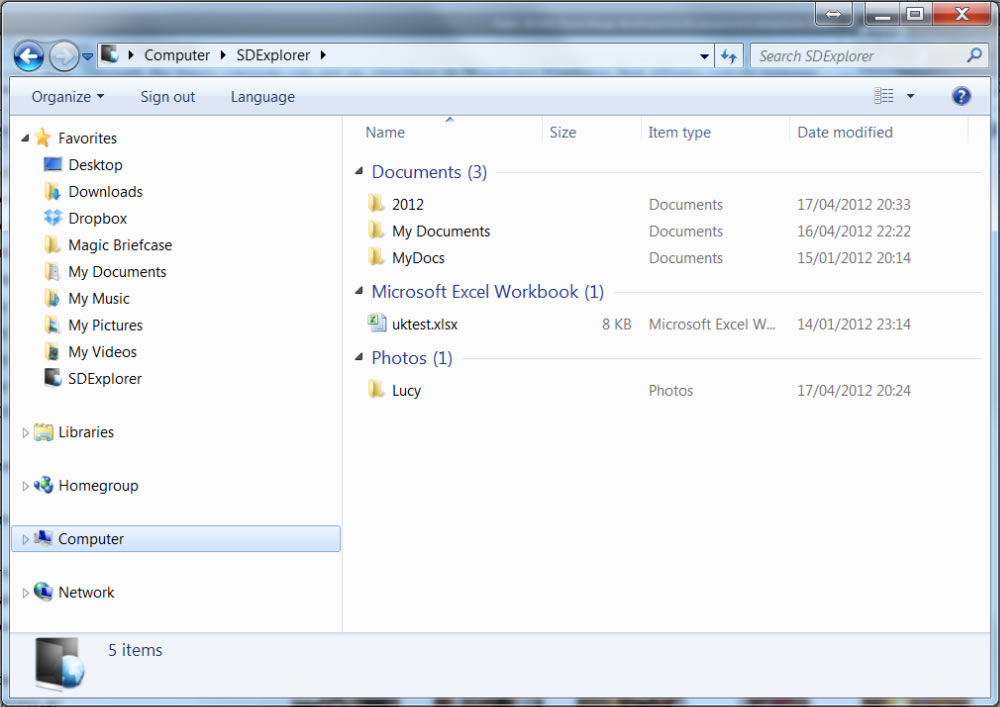The image size is (1000, 707).
Task: Click the uktest.xlsx Excel file icon
Action: tap(377, 323)
